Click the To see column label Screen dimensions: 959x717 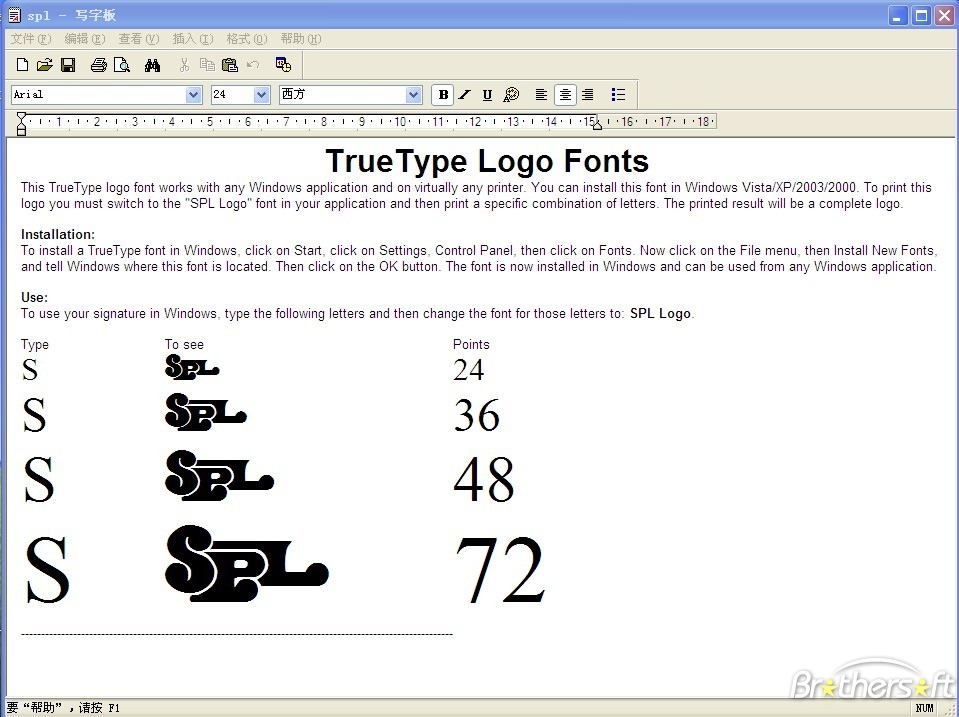click(x=184, y=344)
